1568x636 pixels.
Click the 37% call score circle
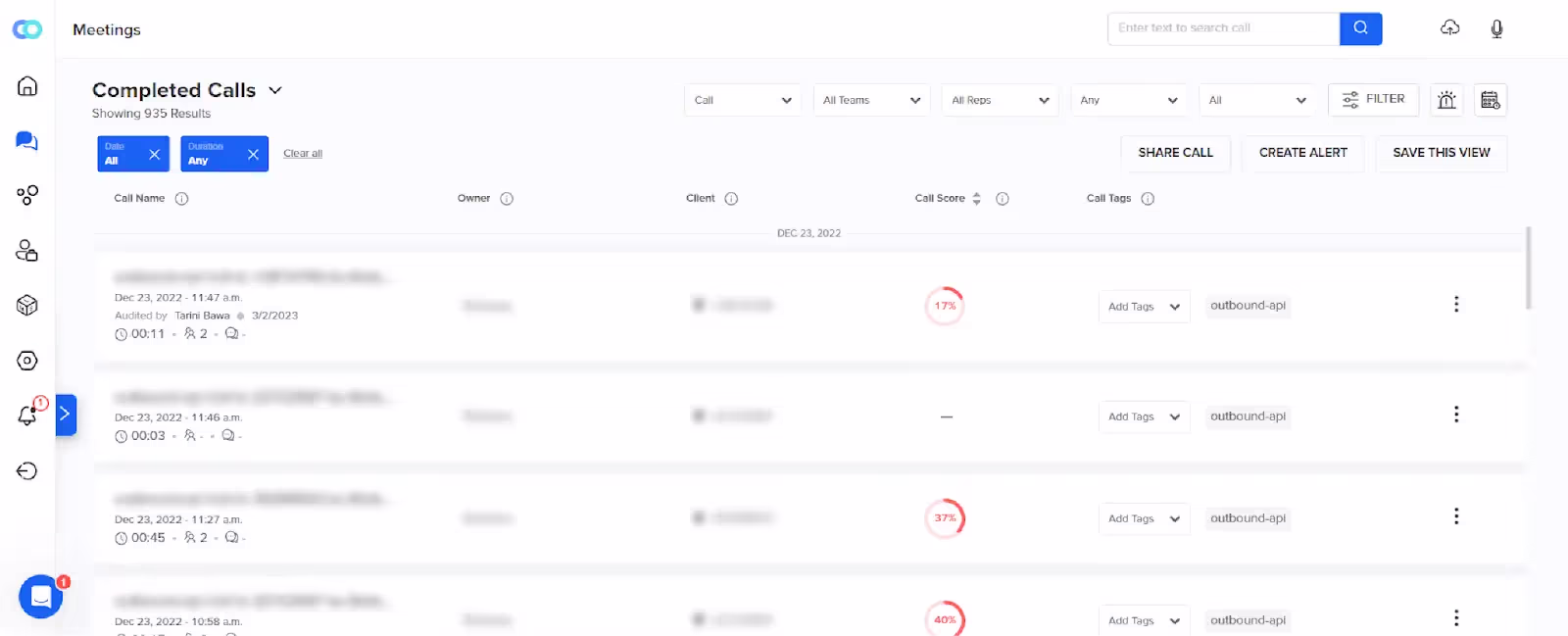(945, 518)
